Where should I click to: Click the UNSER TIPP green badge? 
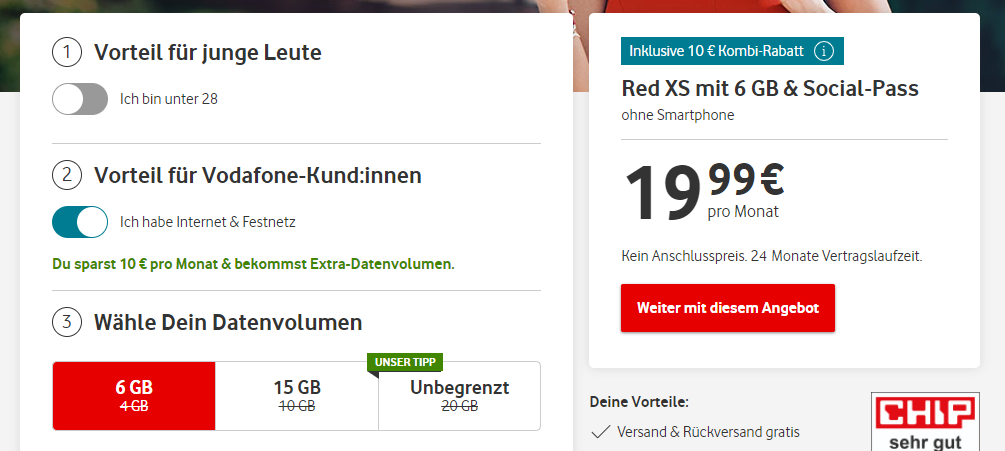[x=405, y=363]
